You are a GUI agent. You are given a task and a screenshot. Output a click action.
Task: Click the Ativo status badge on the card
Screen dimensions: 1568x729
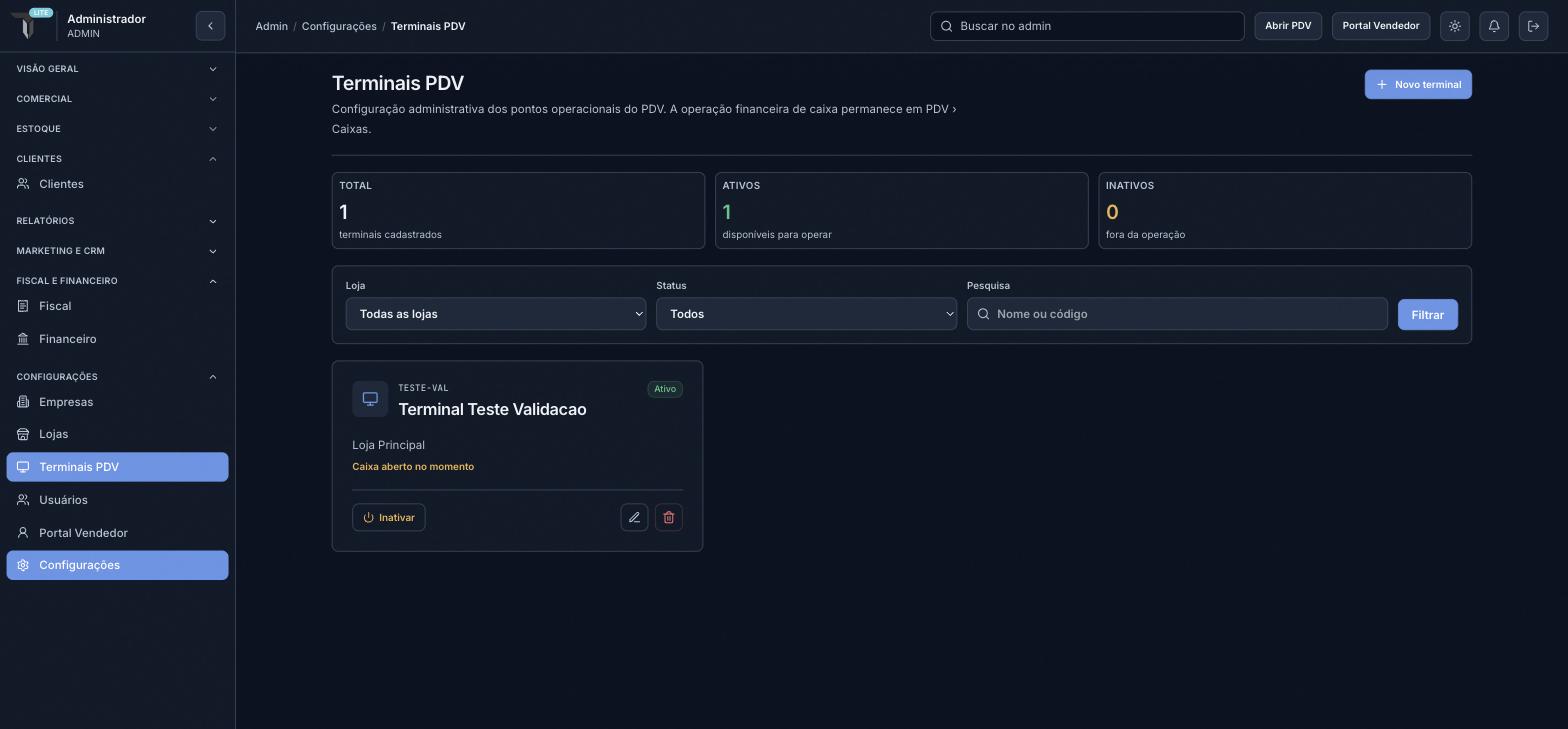coord(665,389)
